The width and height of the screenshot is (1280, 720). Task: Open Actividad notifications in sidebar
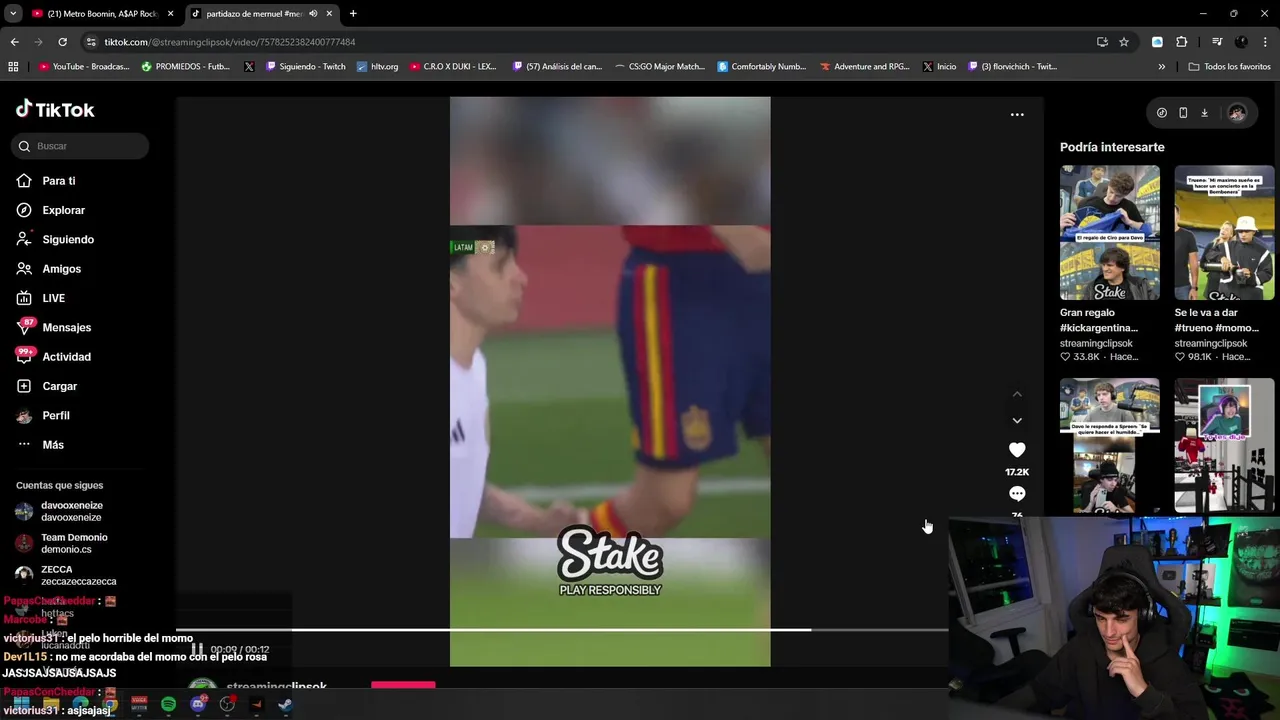coord(54,357)
